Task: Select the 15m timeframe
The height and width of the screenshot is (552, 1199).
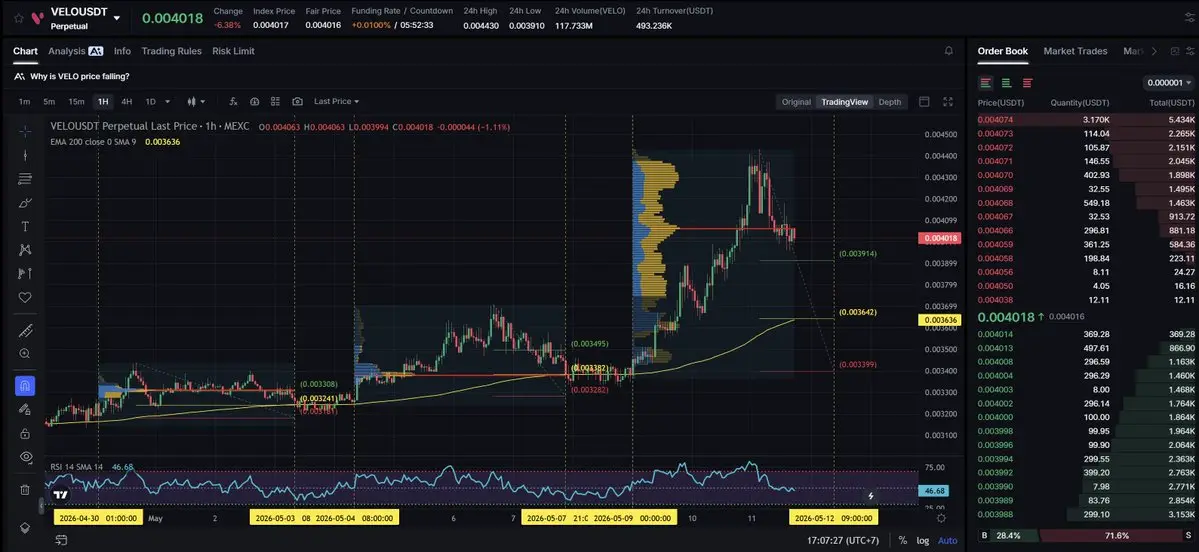Action: (76, 102)
